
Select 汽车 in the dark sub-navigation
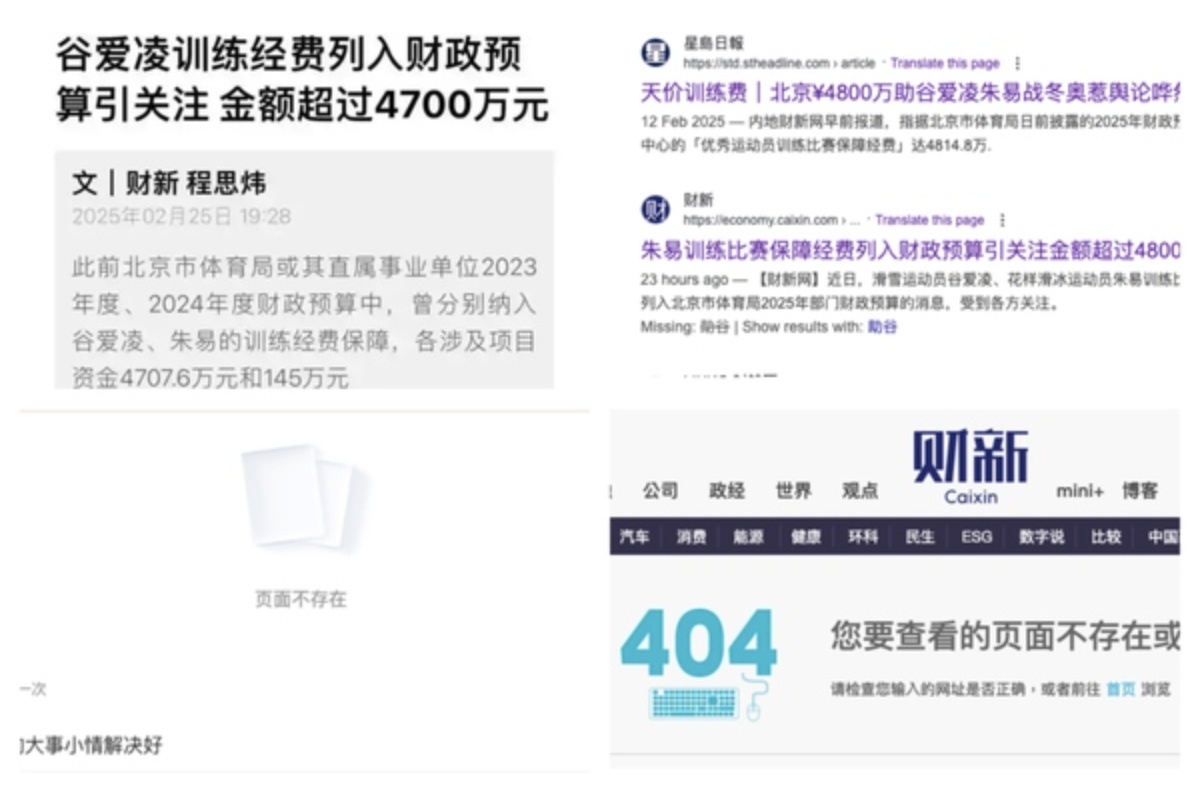[634, 537]
